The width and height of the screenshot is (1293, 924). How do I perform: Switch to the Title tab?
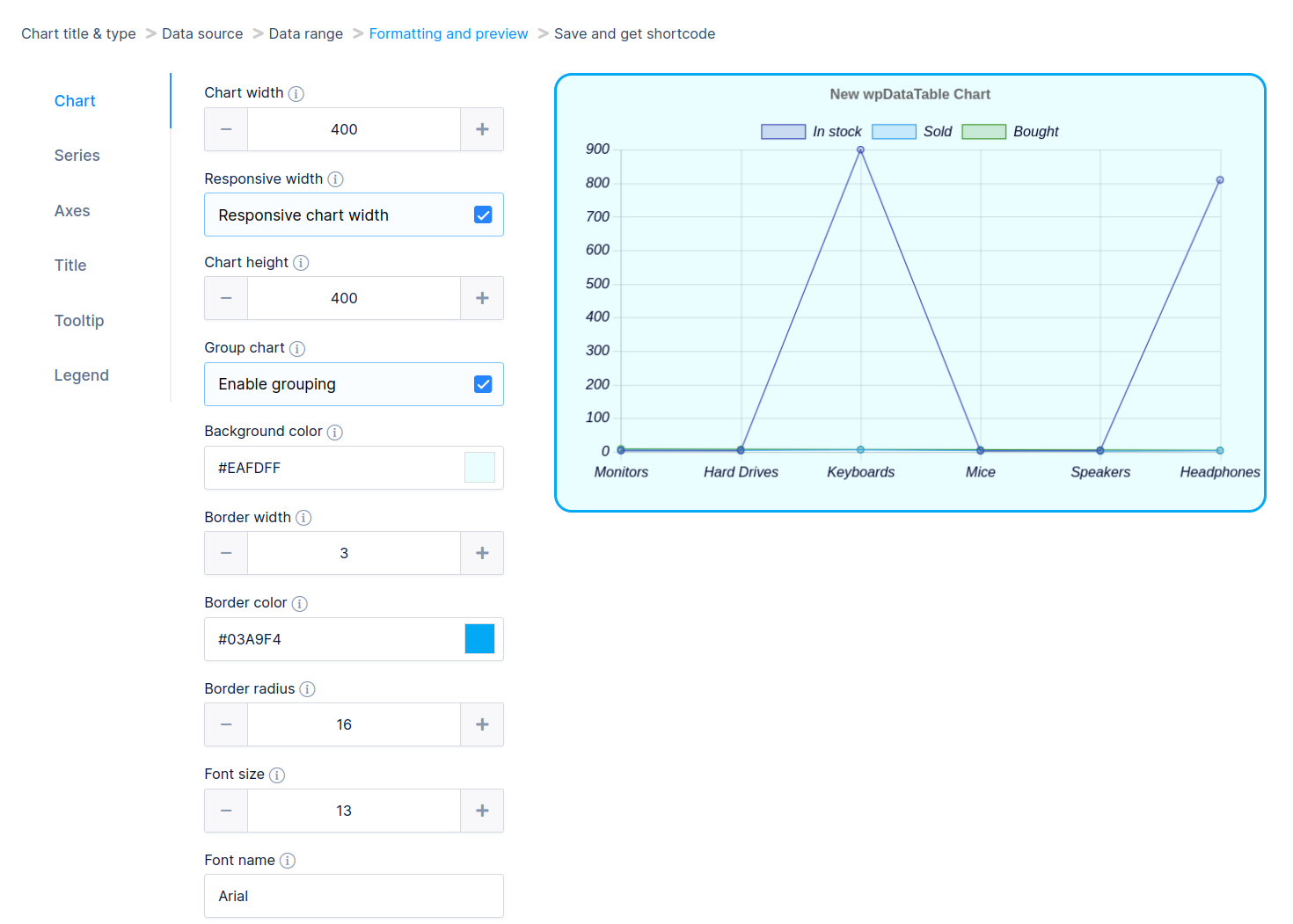click(x=70, y=266)
